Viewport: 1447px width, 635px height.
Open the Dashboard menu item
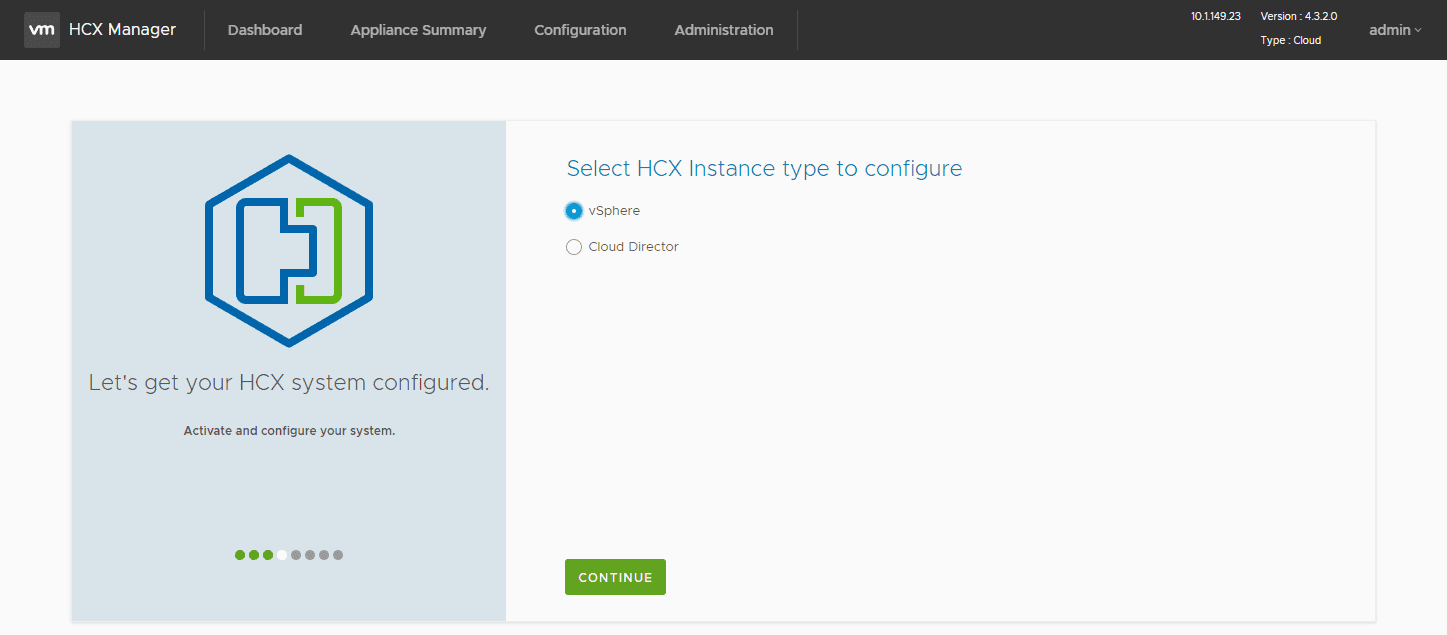coord(265,30)
